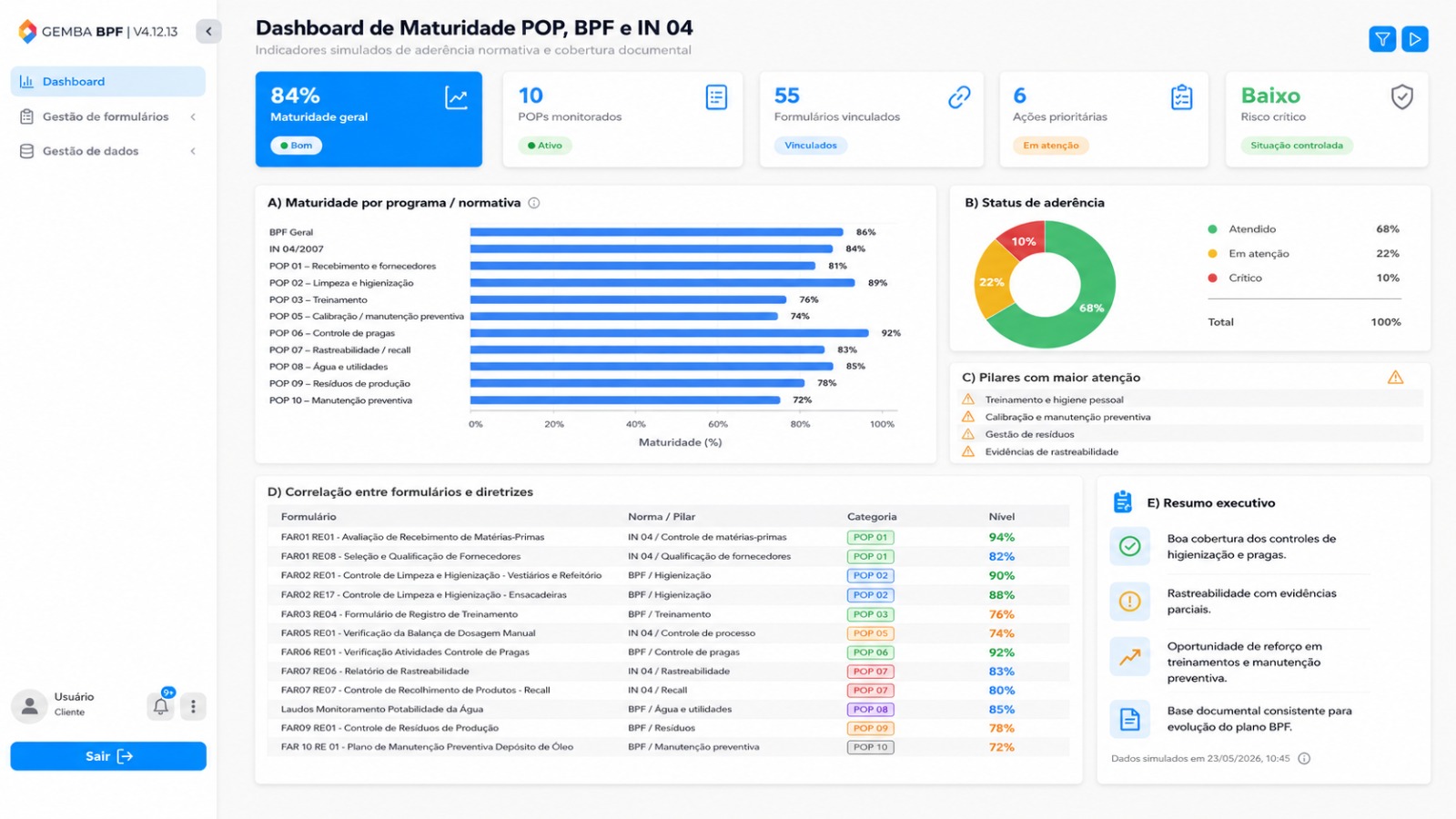
Task: Click the warning triangle in Pilares panel header
Action: click(1396, 378)
